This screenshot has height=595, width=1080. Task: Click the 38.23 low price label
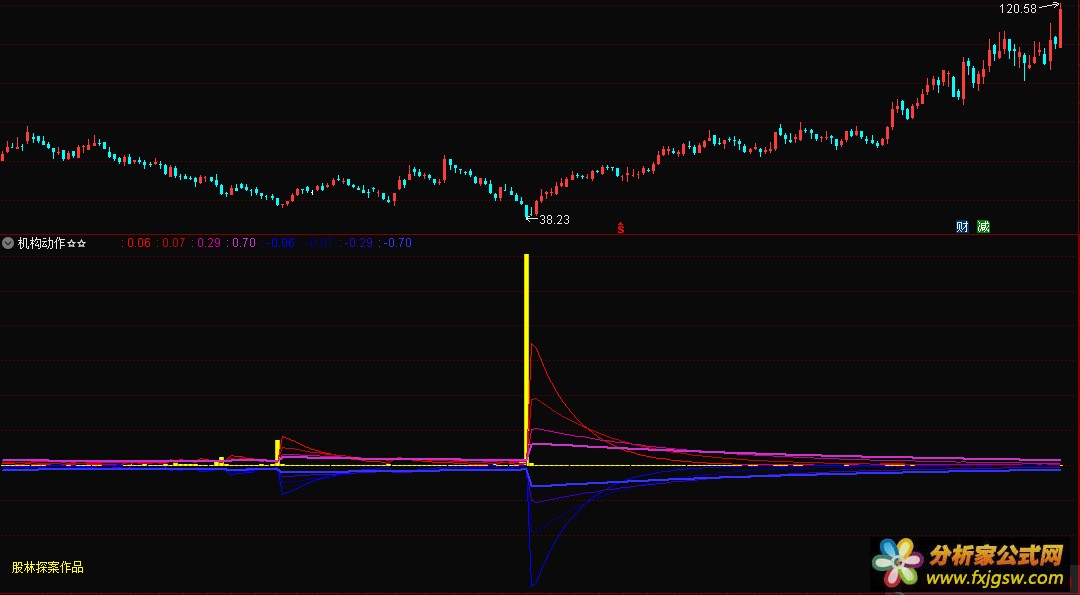(x=554, y=220)
